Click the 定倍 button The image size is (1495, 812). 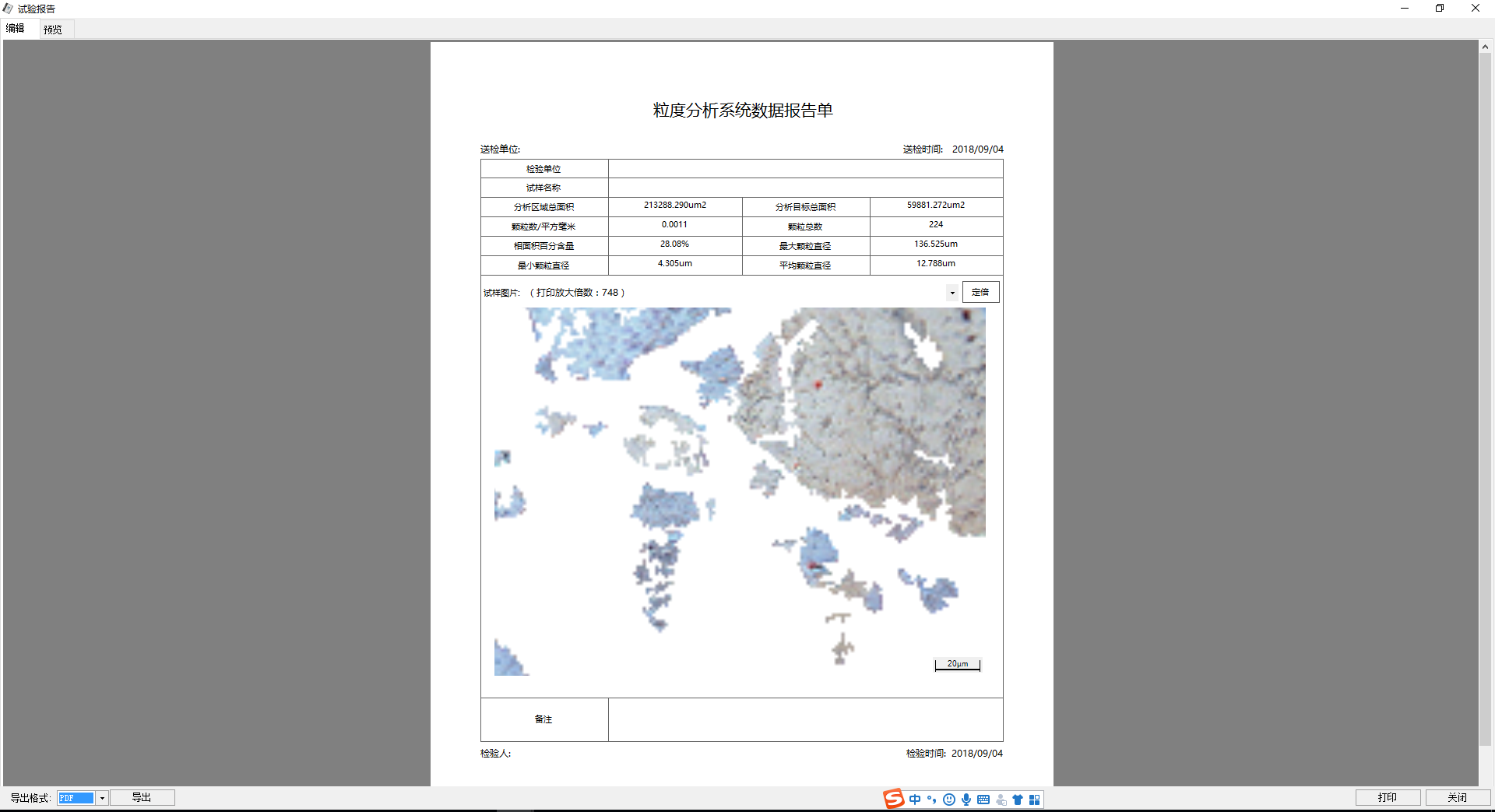(x=980, y=292)
